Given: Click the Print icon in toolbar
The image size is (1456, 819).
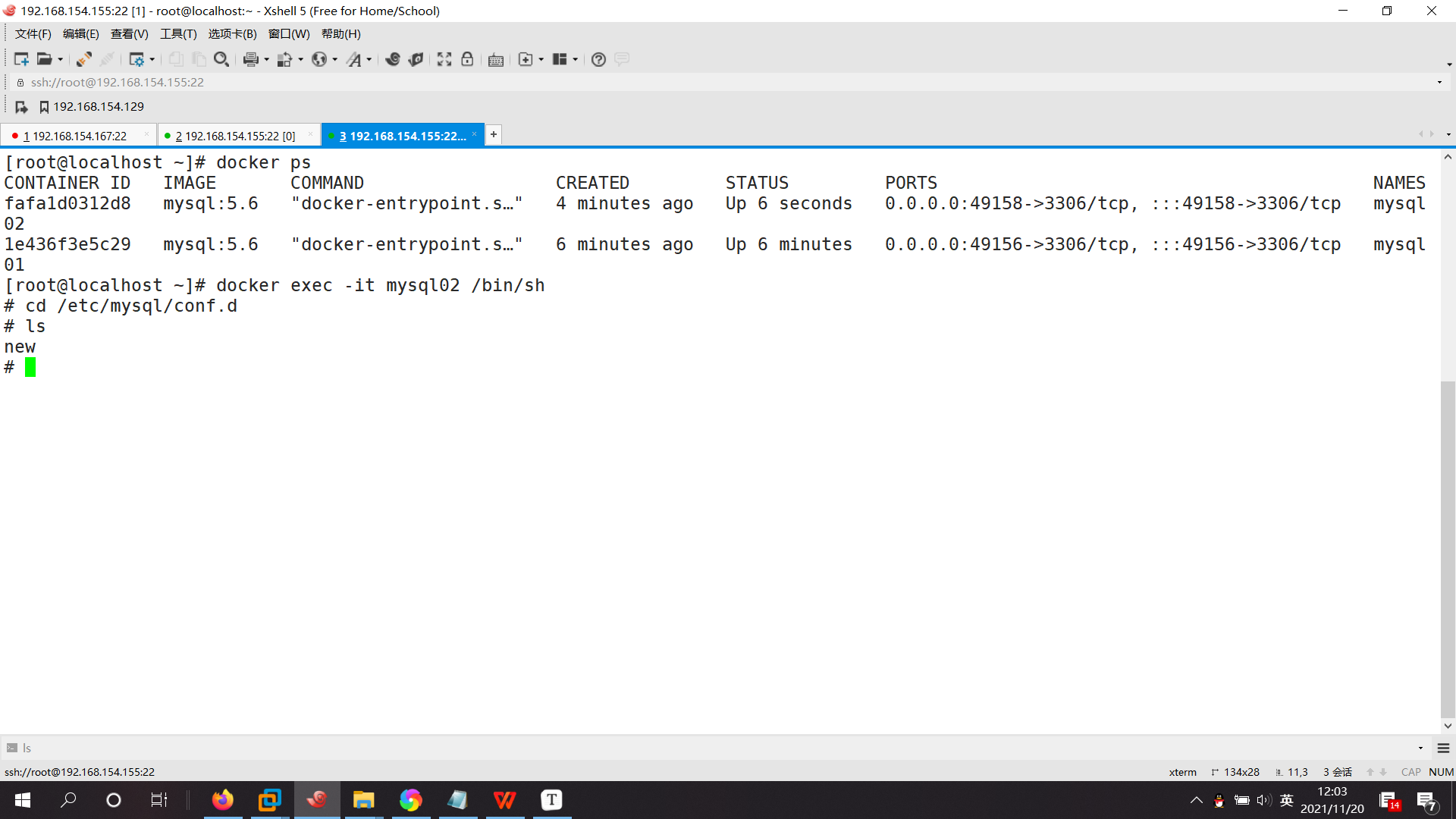Looking at the screenshot, I should 250,59.
